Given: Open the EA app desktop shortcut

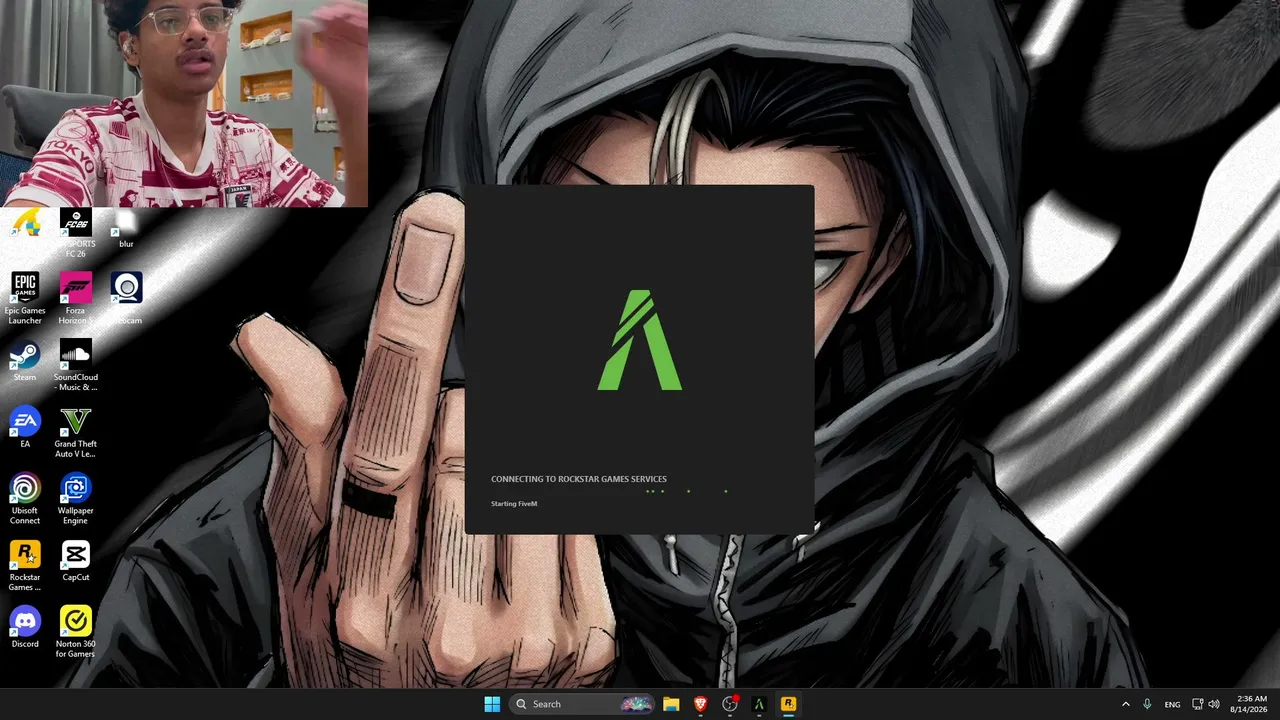Looking at the screenshot, I should pyautogui.click(x=25, y=427).
